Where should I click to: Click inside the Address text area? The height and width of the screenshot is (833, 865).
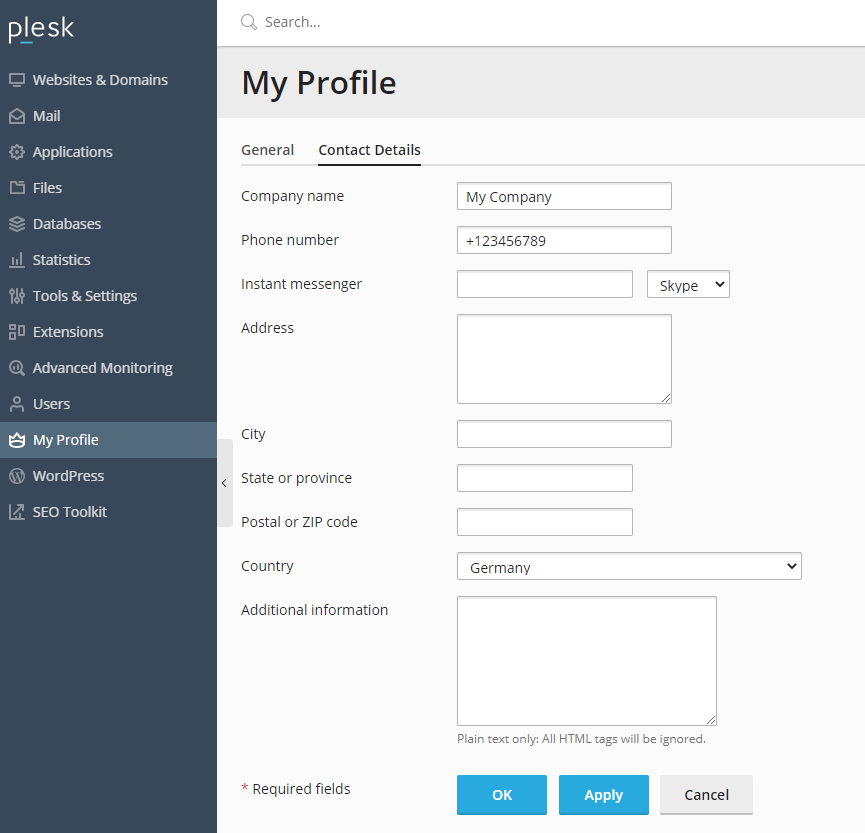564,359
